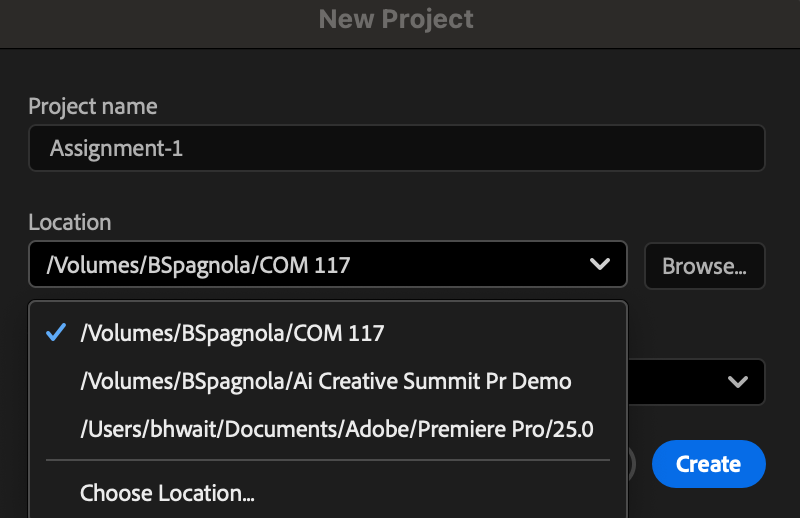800x518 pixels.
Task: Click the separator line above Choose Location
Action: pos(327,460)
